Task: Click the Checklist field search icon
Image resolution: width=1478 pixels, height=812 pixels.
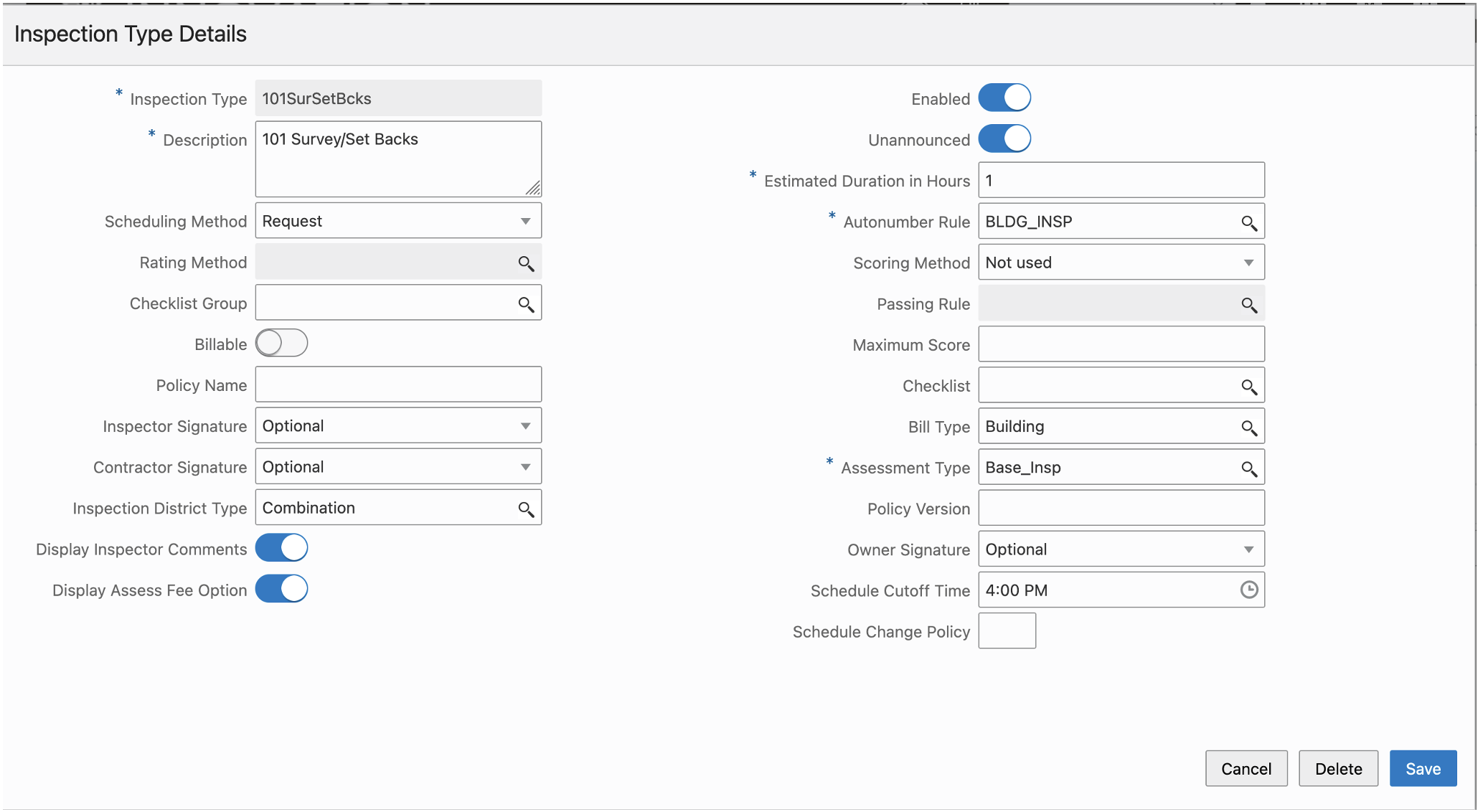Action: pos(1248,387)
